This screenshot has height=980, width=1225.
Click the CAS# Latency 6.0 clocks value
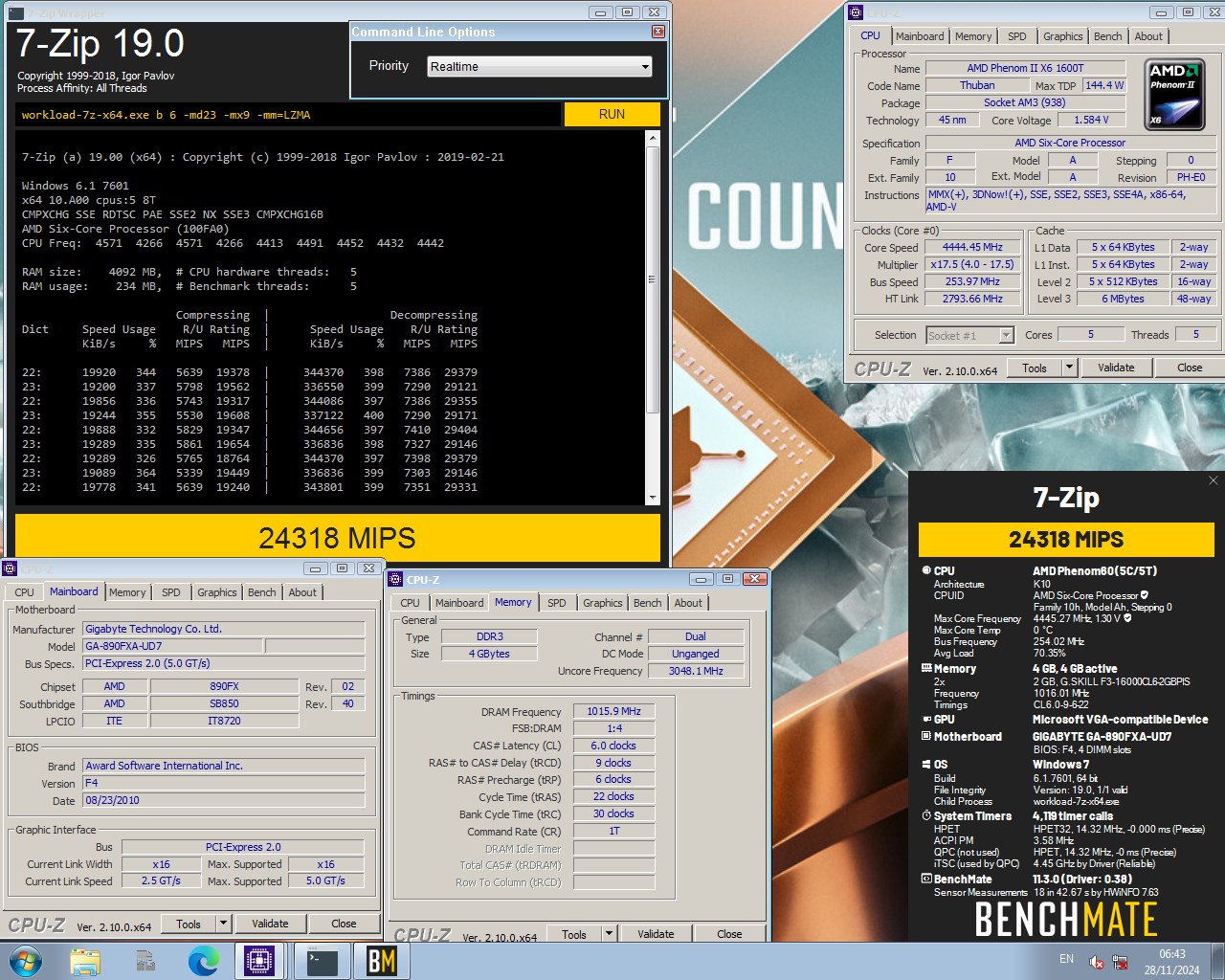click(613, 746)
